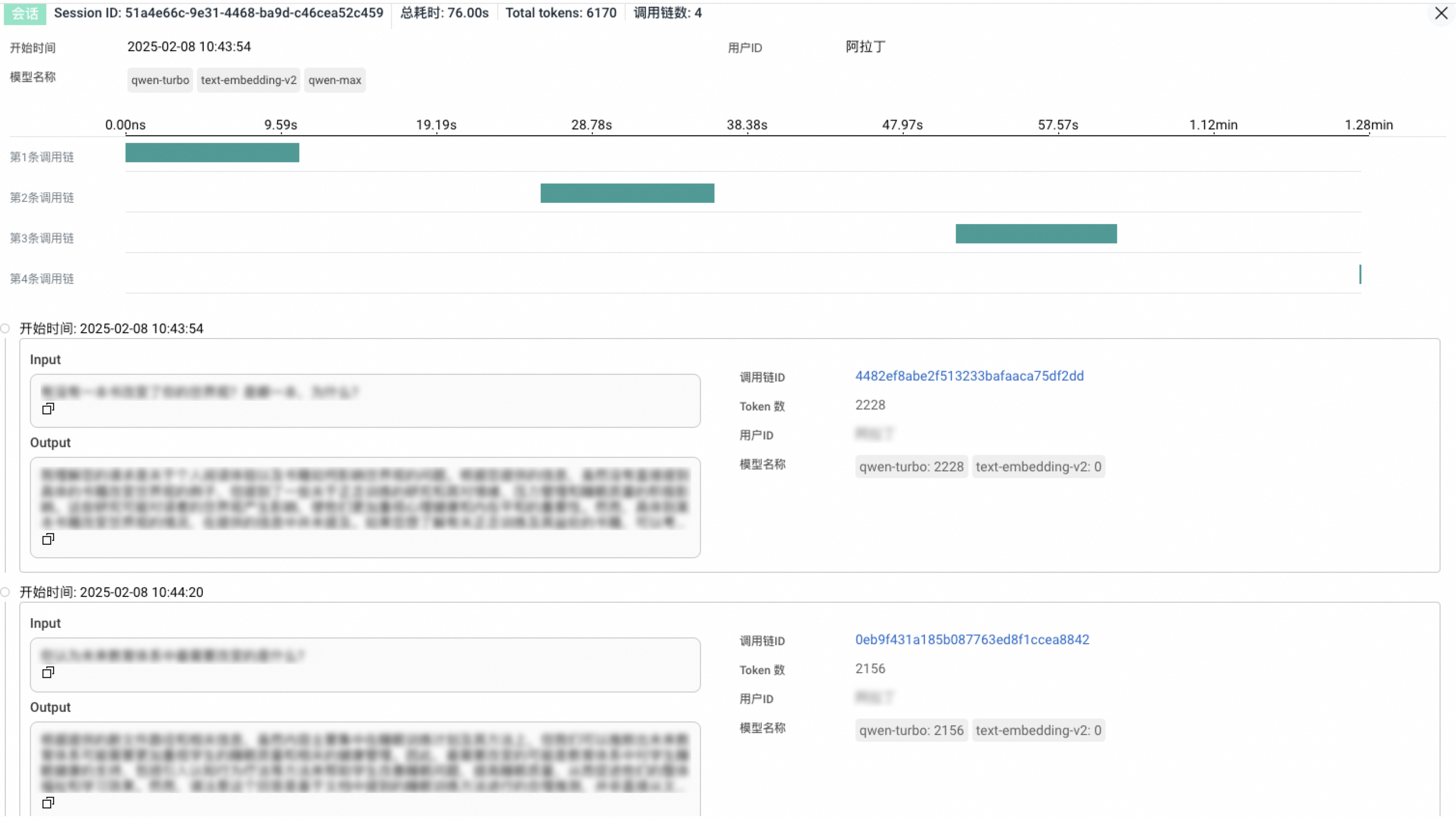This screenshot has width=1456, height=820.
Task: Open call chain ID 4482ef8abe2f513233bafaaca75df2dd
Action: click(x=969, y=376)
